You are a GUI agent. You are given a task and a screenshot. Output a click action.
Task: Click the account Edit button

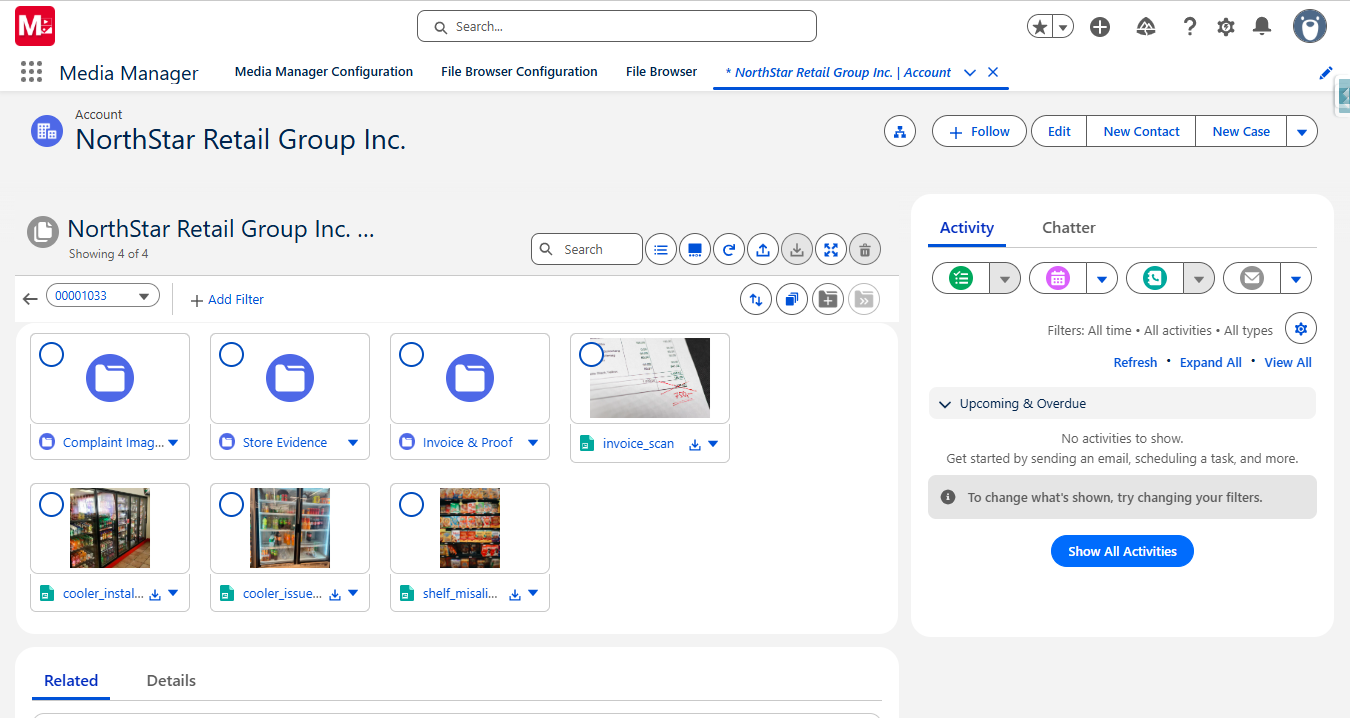pos(1059,131)
